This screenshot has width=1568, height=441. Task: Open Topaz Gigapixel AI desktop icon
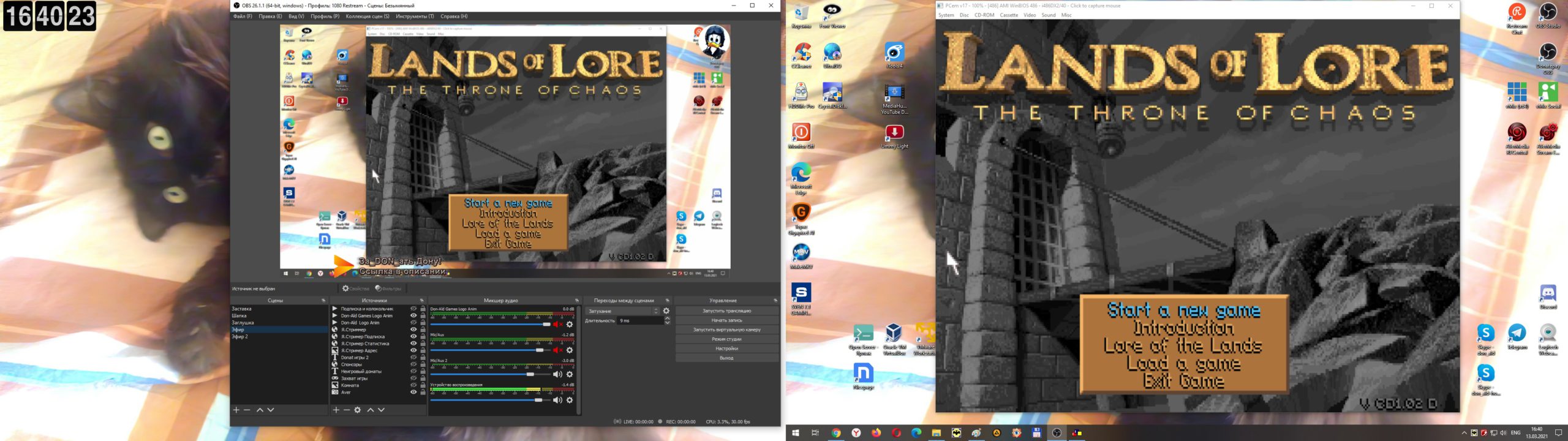coord(801,219)
